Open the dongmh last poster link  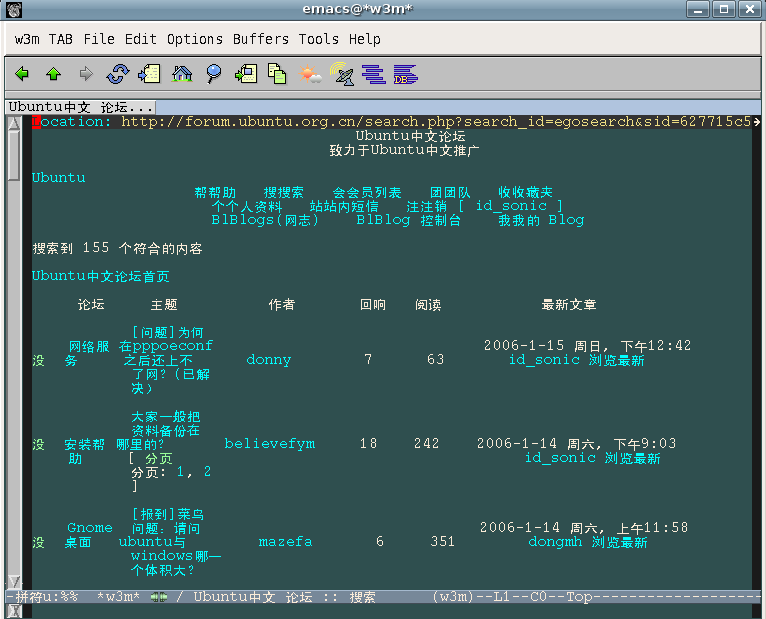[x=555, y=542]
